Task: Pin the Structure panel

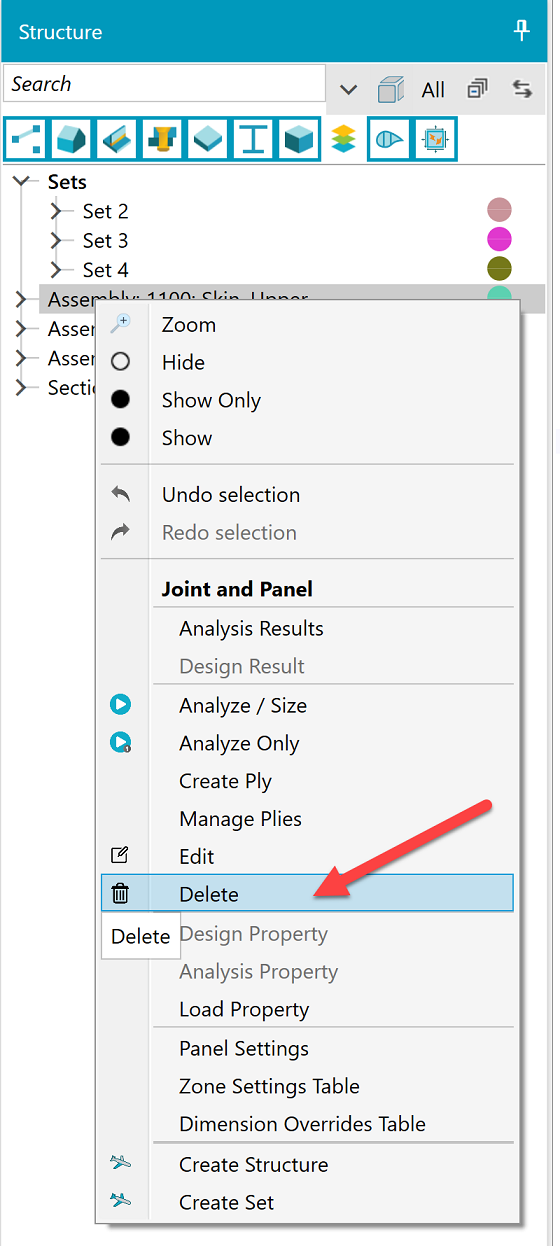Action: [x=521, y=31]
